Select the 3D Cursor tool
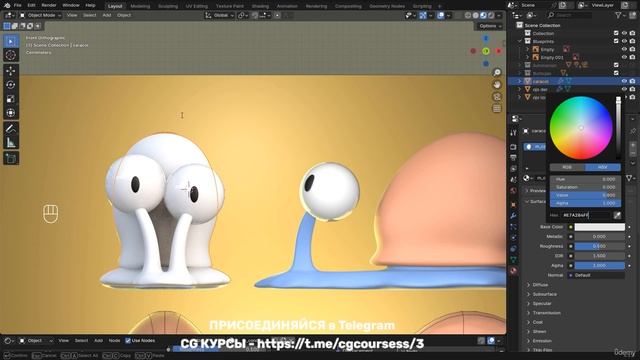This screenshot has width=640, height=360. pos(11,55)
